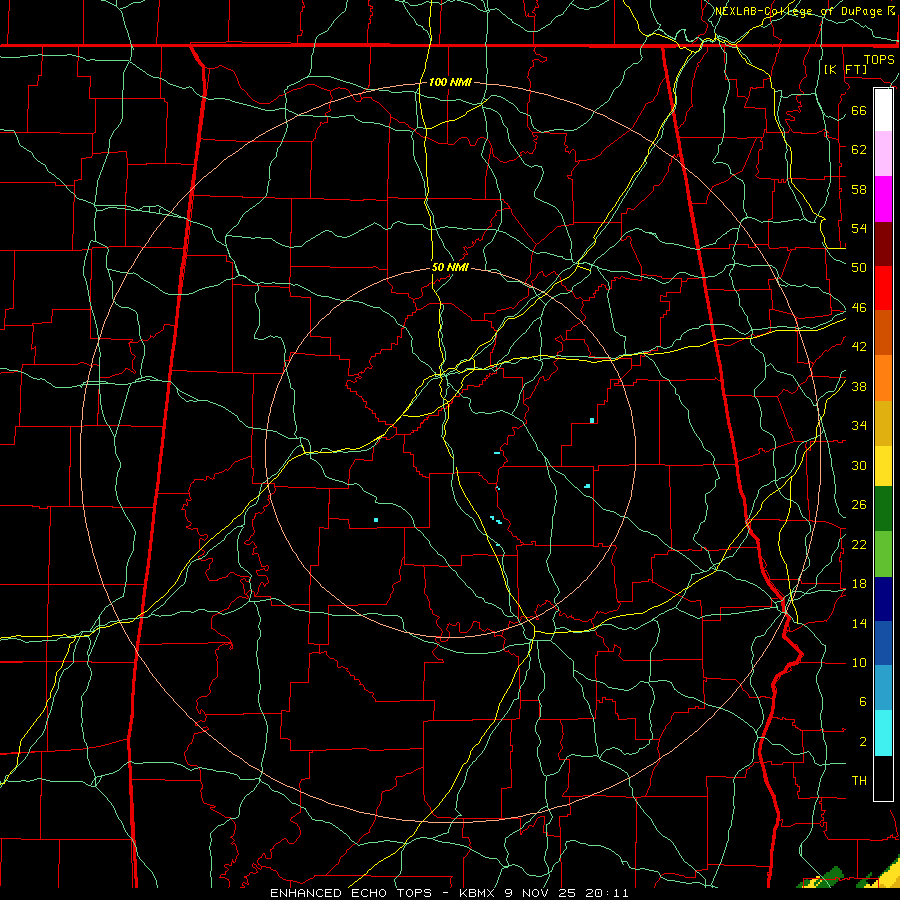The image size is (900, 900).
Task: Click the westernmost cyan echo return
Action: tap(375, 520)
